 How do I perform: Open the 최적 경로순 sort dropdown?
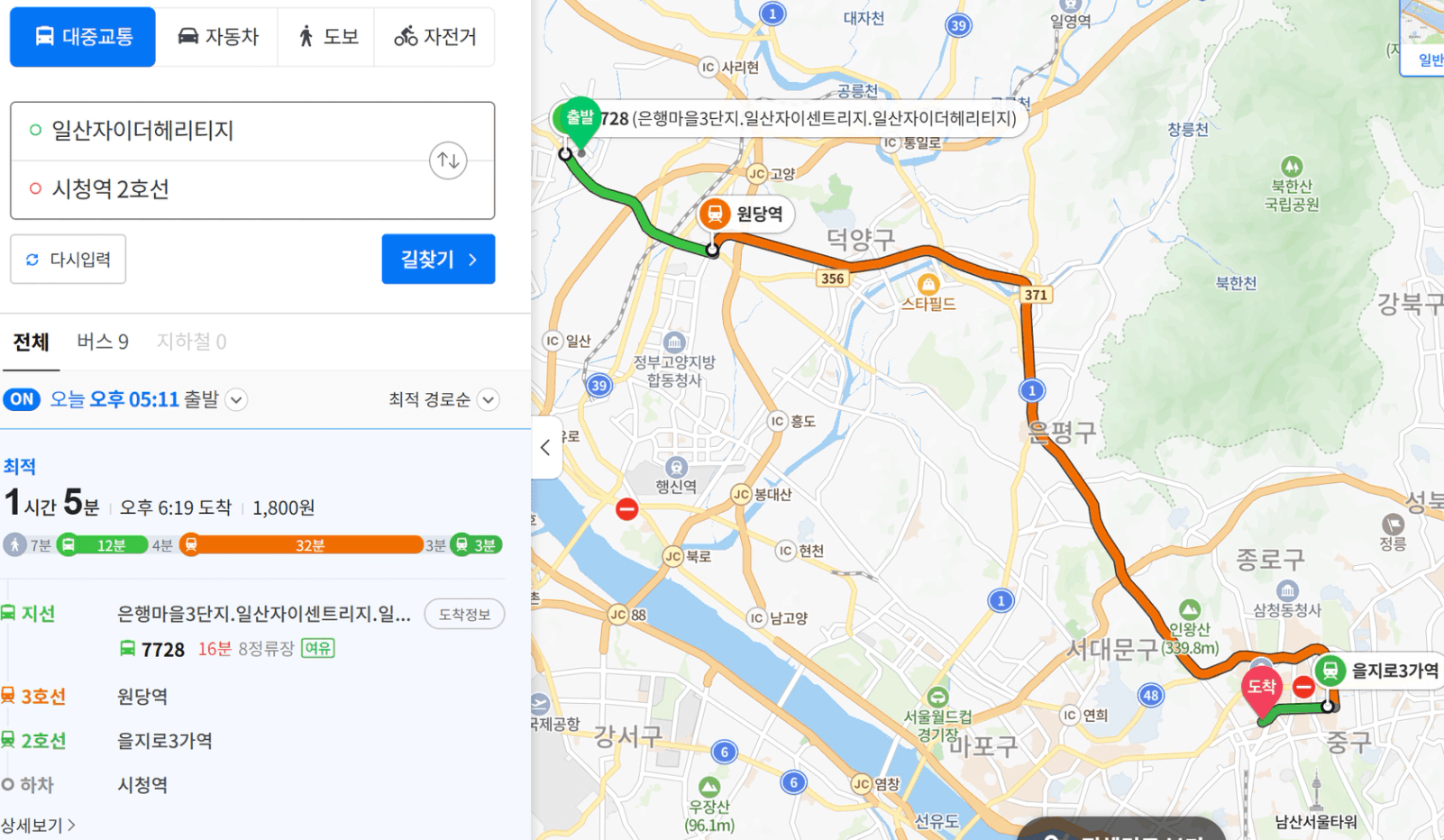[x=443, y=399]
